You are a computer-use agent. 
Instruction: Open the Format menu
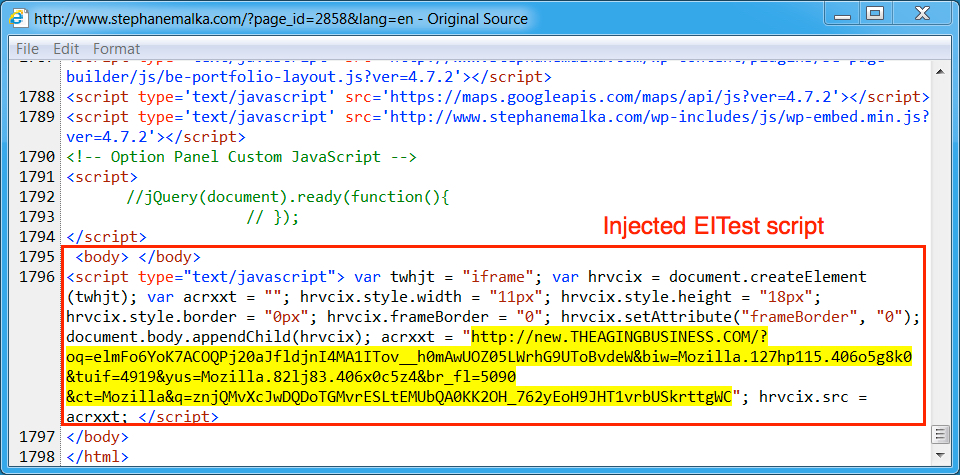tap(116, 49)
